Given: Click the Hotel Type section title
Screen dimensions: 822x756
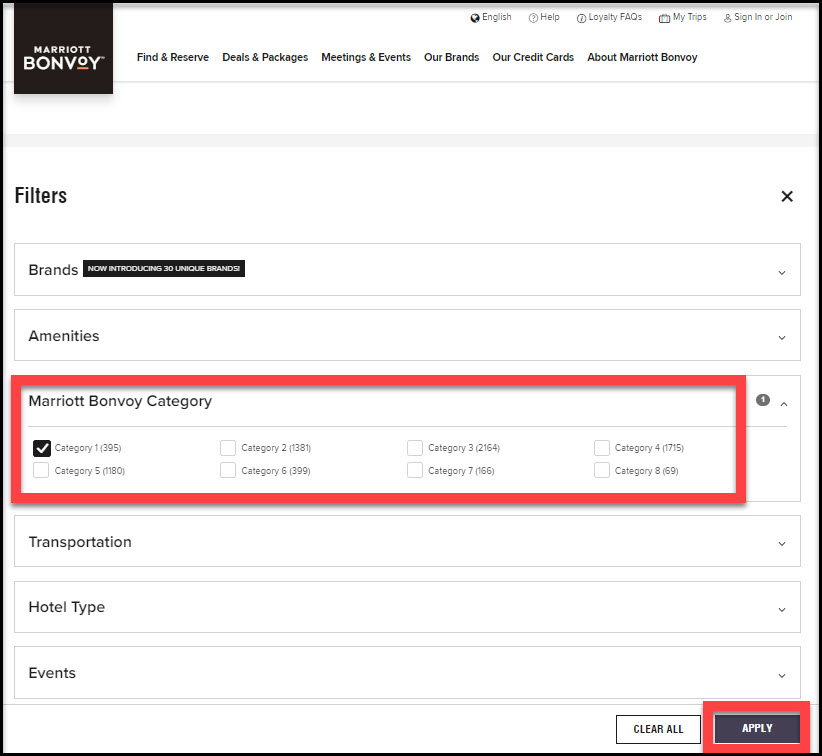Looking at the screenshot, I should 67,607.
